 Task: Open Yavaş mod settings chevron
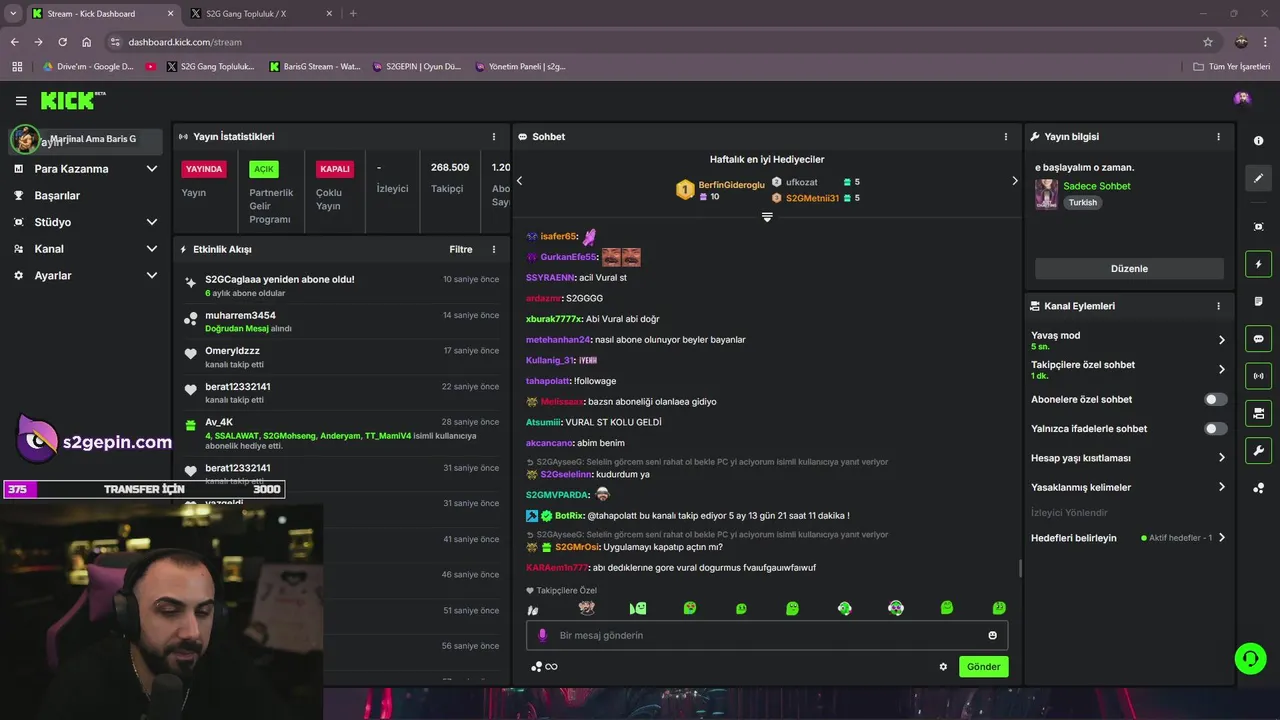tap(1221, 340)
